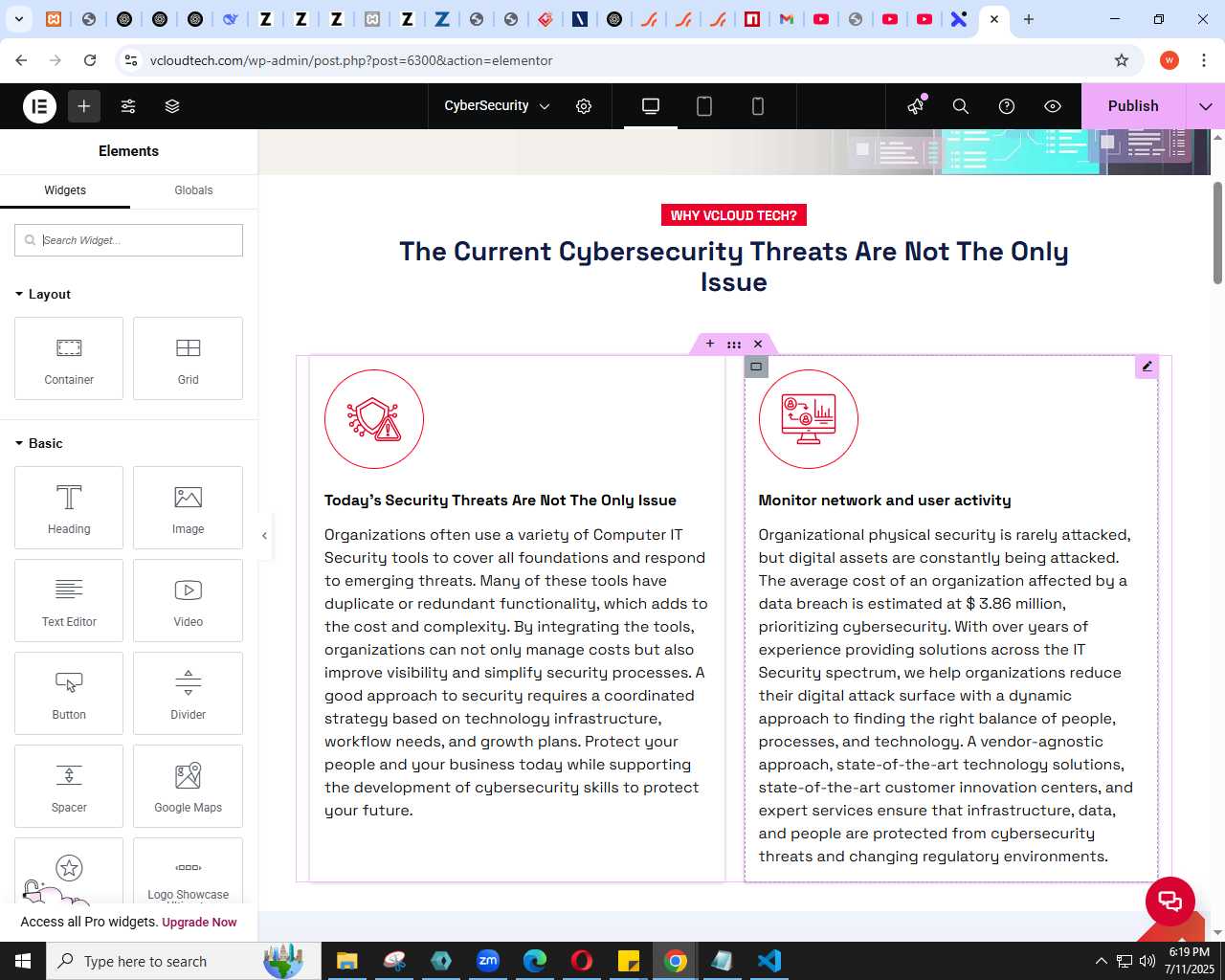This screenshot has width=1225, height=980.
Task: Switch to the Widgets tab
Action: [x=65, y=190]
